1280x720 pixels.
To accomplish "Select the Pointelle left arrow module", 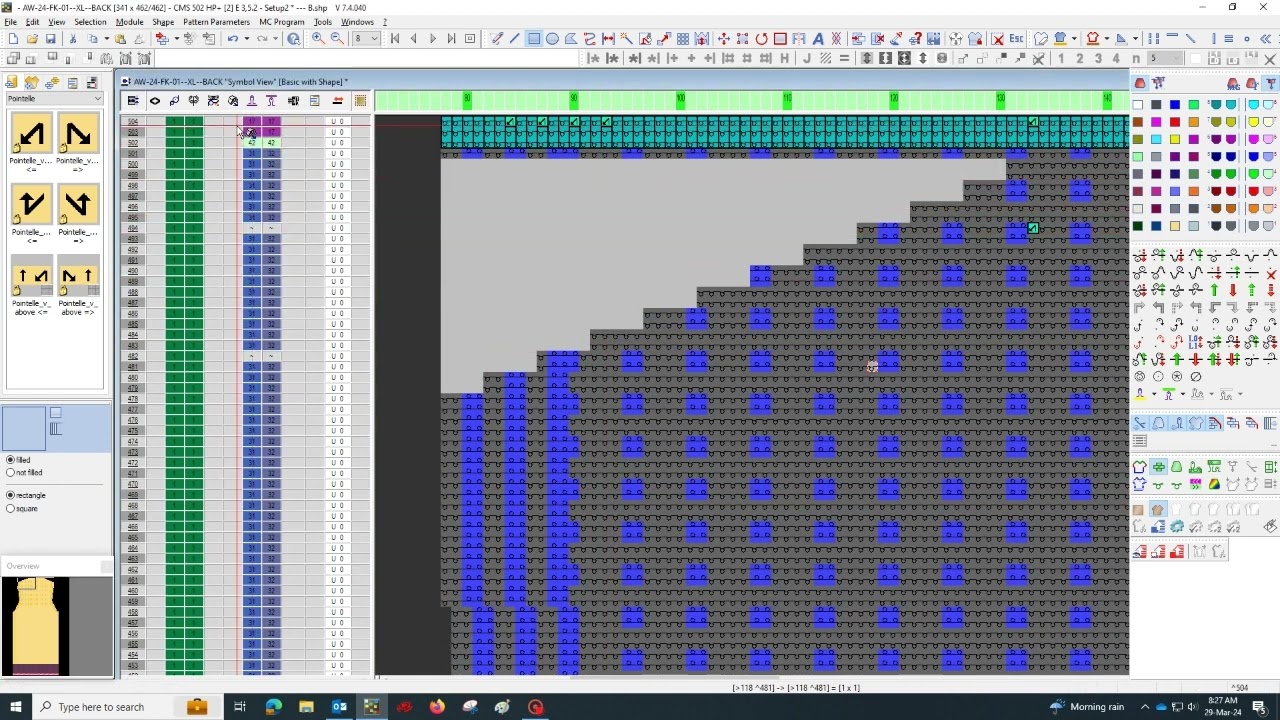I will [x=31, y=133].
